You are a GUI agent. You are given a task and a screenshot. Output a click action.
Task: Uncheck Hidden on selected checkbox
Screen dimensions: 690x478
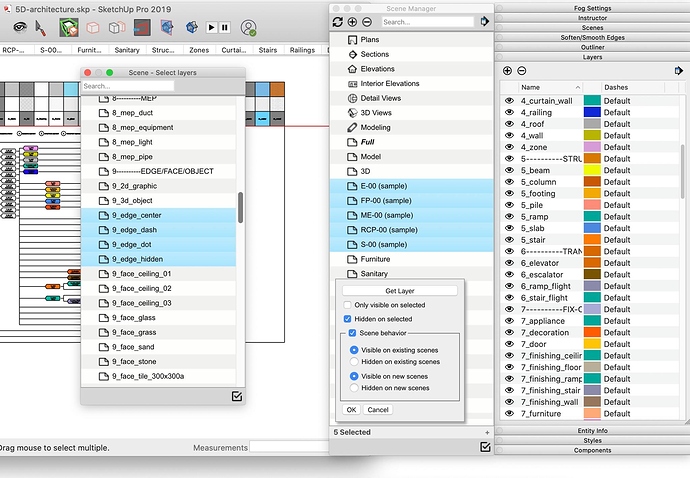(347, 319)
